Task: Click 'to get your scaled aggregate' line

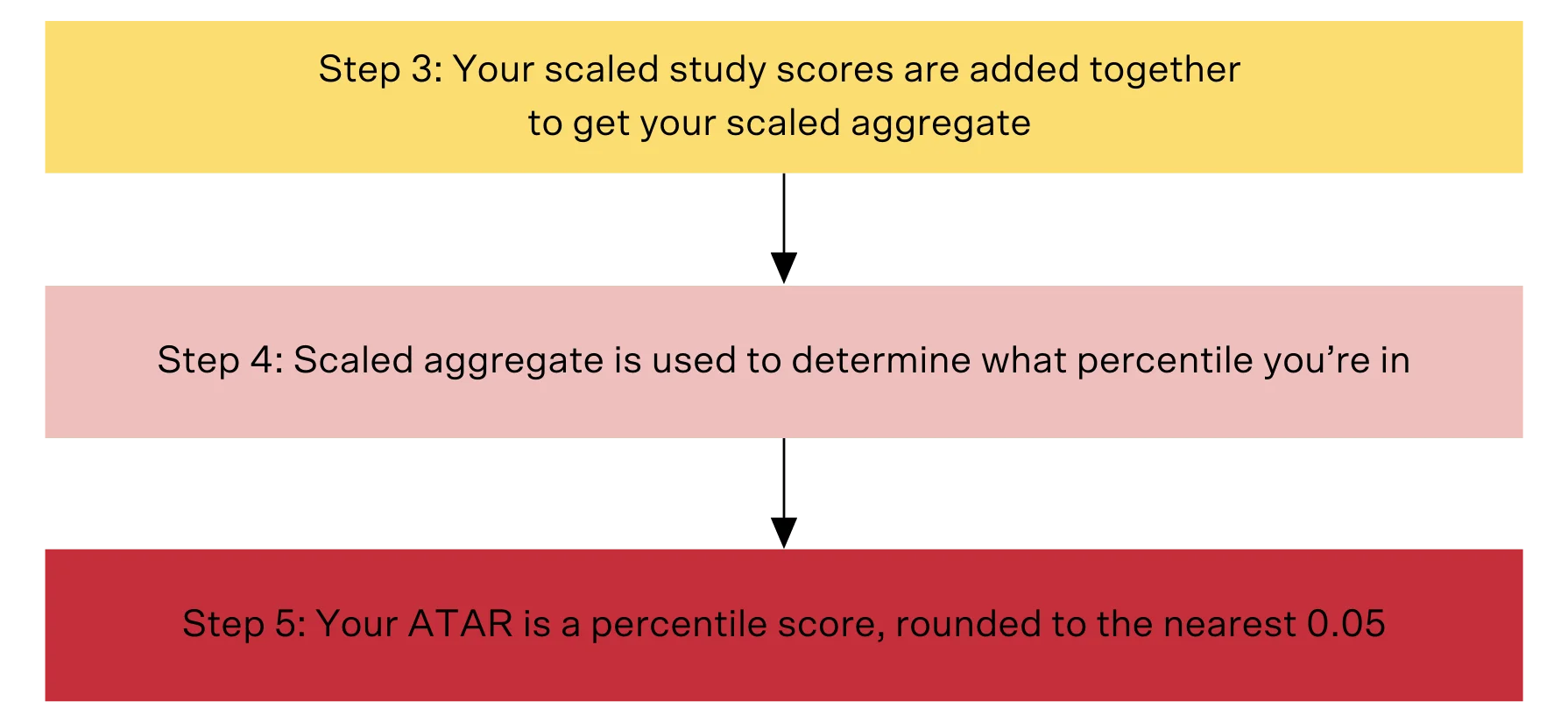Action: [x=780, y=124]
